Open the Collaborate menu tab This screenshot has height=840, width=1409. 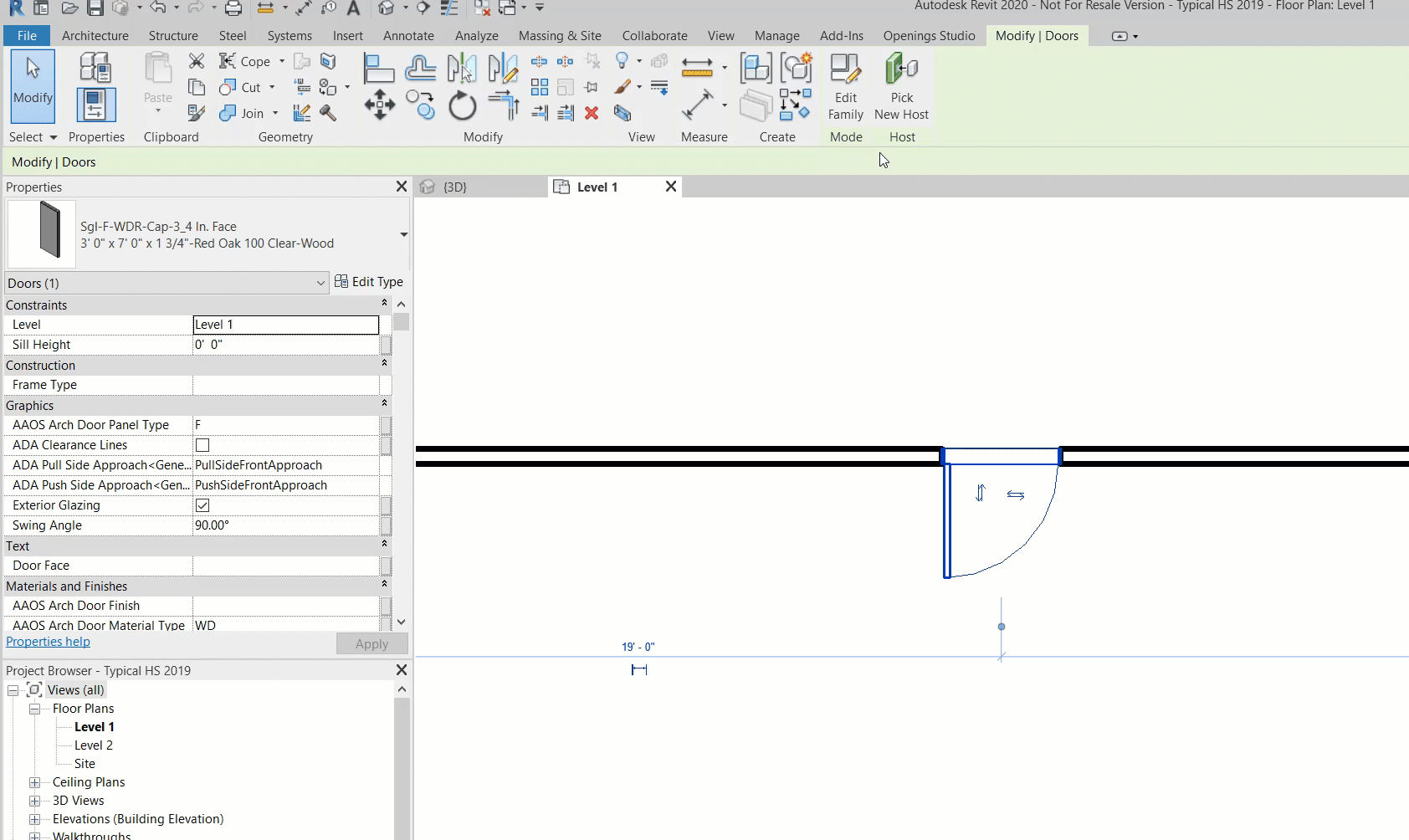click(654, 36)
